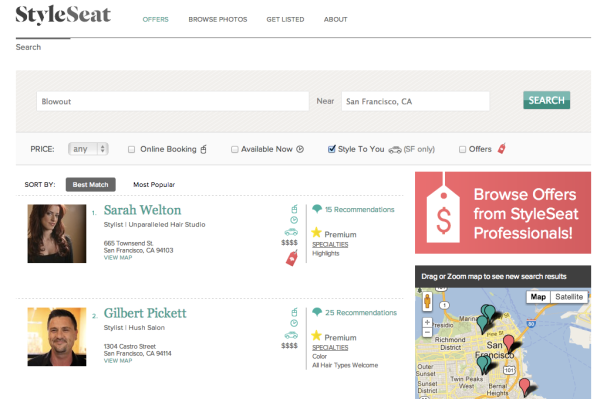View map for 665 Townsend St
The height and width of the screenshot is (399, 607).
coord(118,258)
